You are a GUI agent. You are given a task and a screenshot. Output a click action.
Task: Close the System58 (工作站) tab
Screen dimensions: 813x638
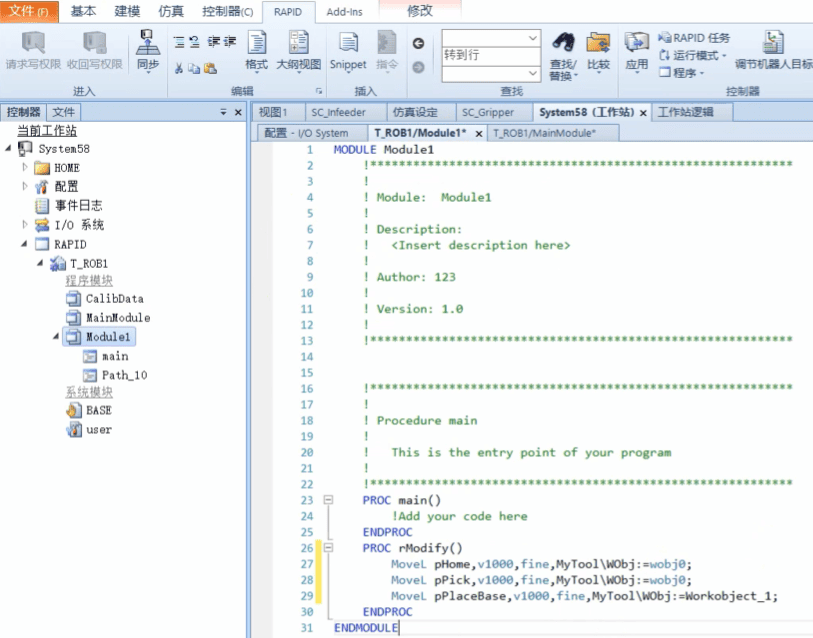point(643,113)
